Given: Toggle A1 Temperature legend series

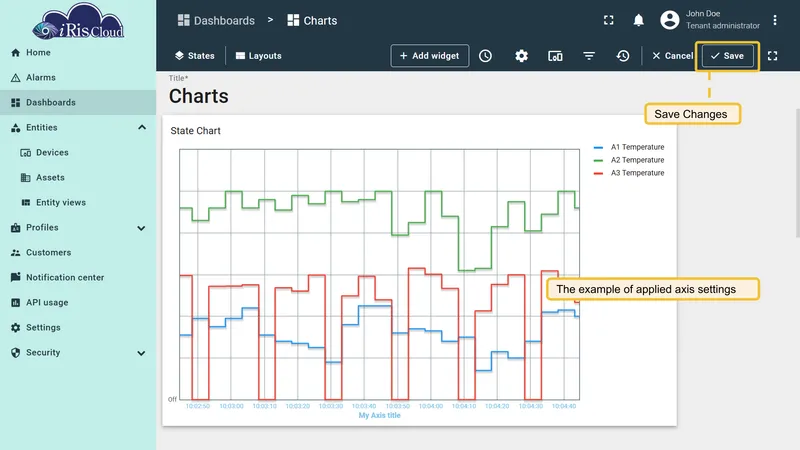Looking at the screenshot, I should 629,147.
